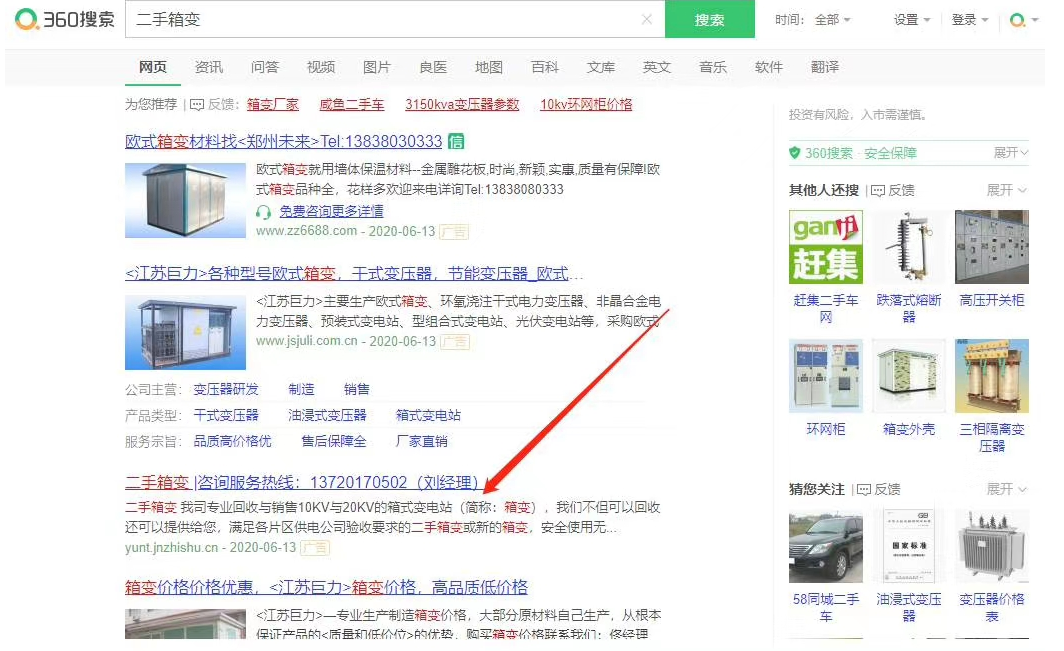This screenshot has width=1064, height=651.
Task: Open the 欧式箱变材料找<郑州未来> result title
Action: click(x=284, y=141)
